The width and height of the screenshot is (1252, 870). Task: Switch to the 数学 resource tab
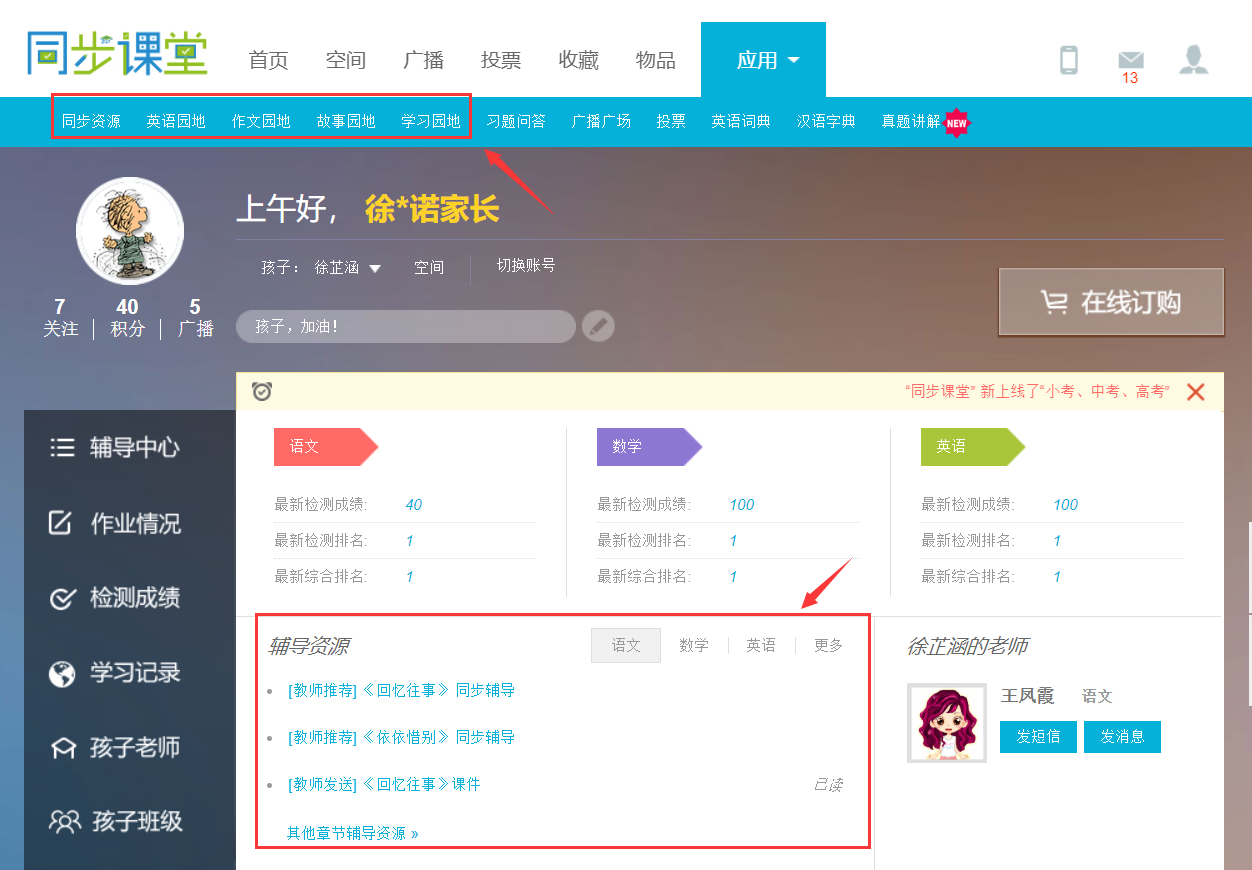click(693, 645)
